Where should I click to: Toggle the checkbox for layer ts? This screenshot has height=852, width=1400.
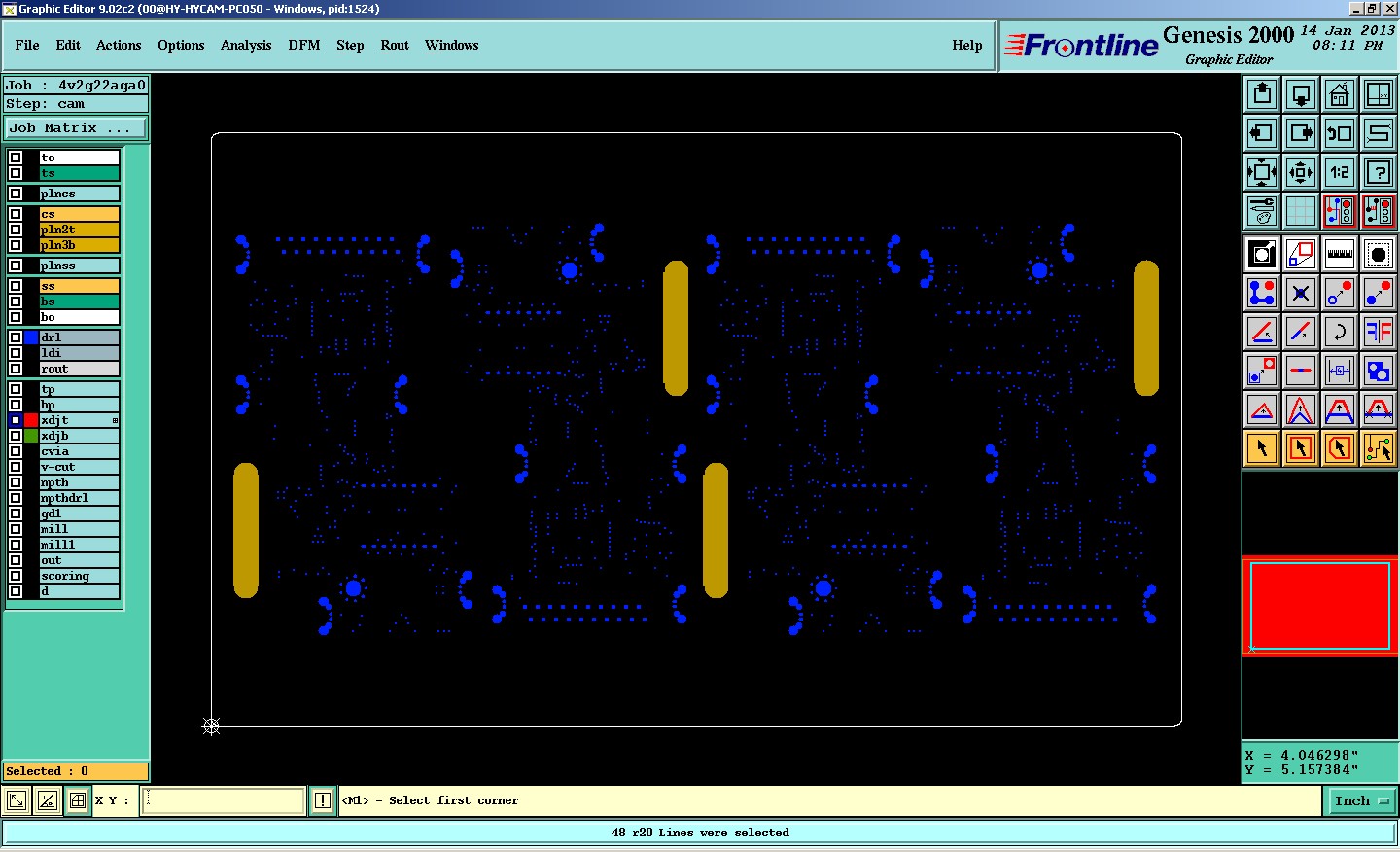click(x=16, y=173)
